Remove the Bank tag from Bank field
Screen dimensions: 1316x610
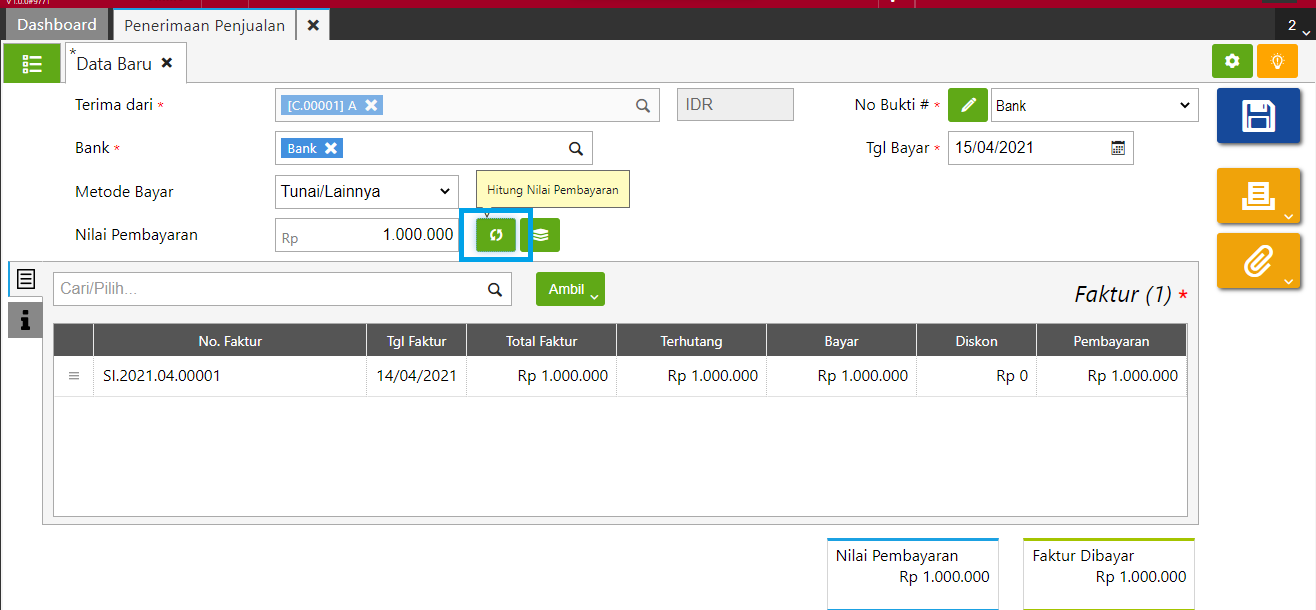[x=331, y=148]
